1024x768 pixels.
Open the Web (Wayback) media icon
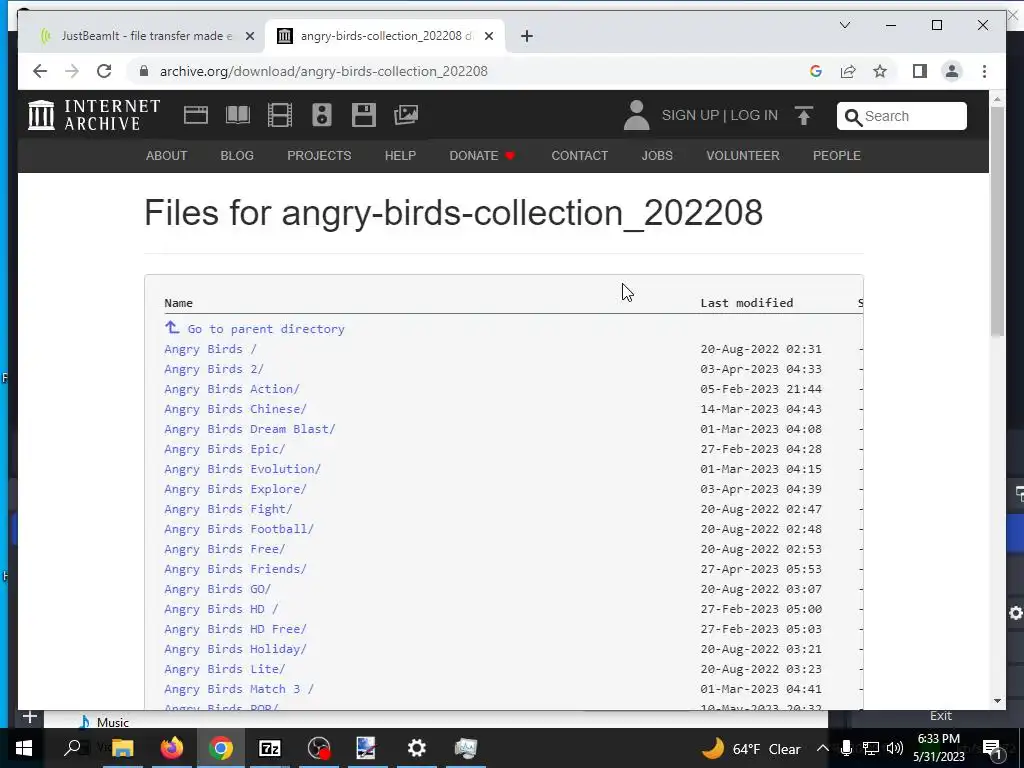[195, 115]
